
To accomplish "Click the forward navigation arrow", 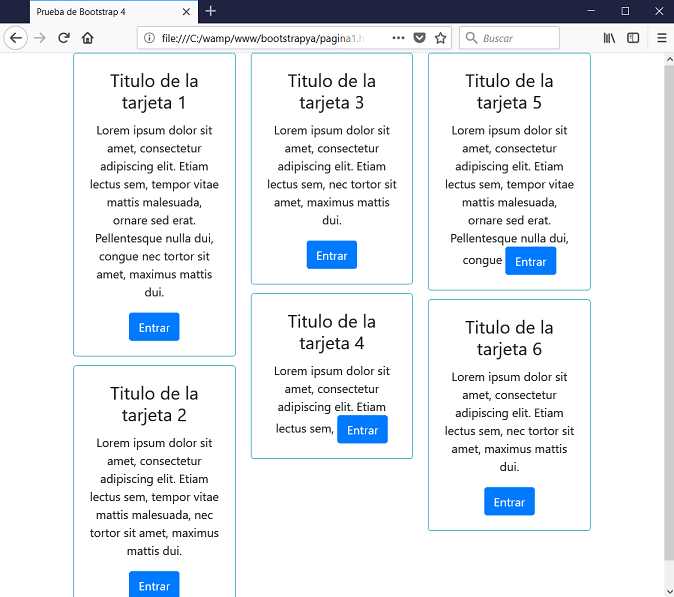I will pos(40,38).
